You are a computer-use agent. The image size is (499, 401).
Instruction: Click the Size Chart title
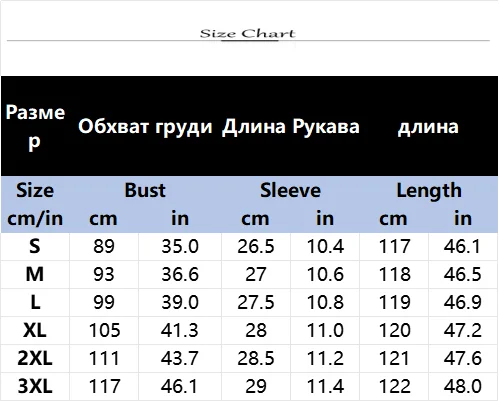coord(247,33)
